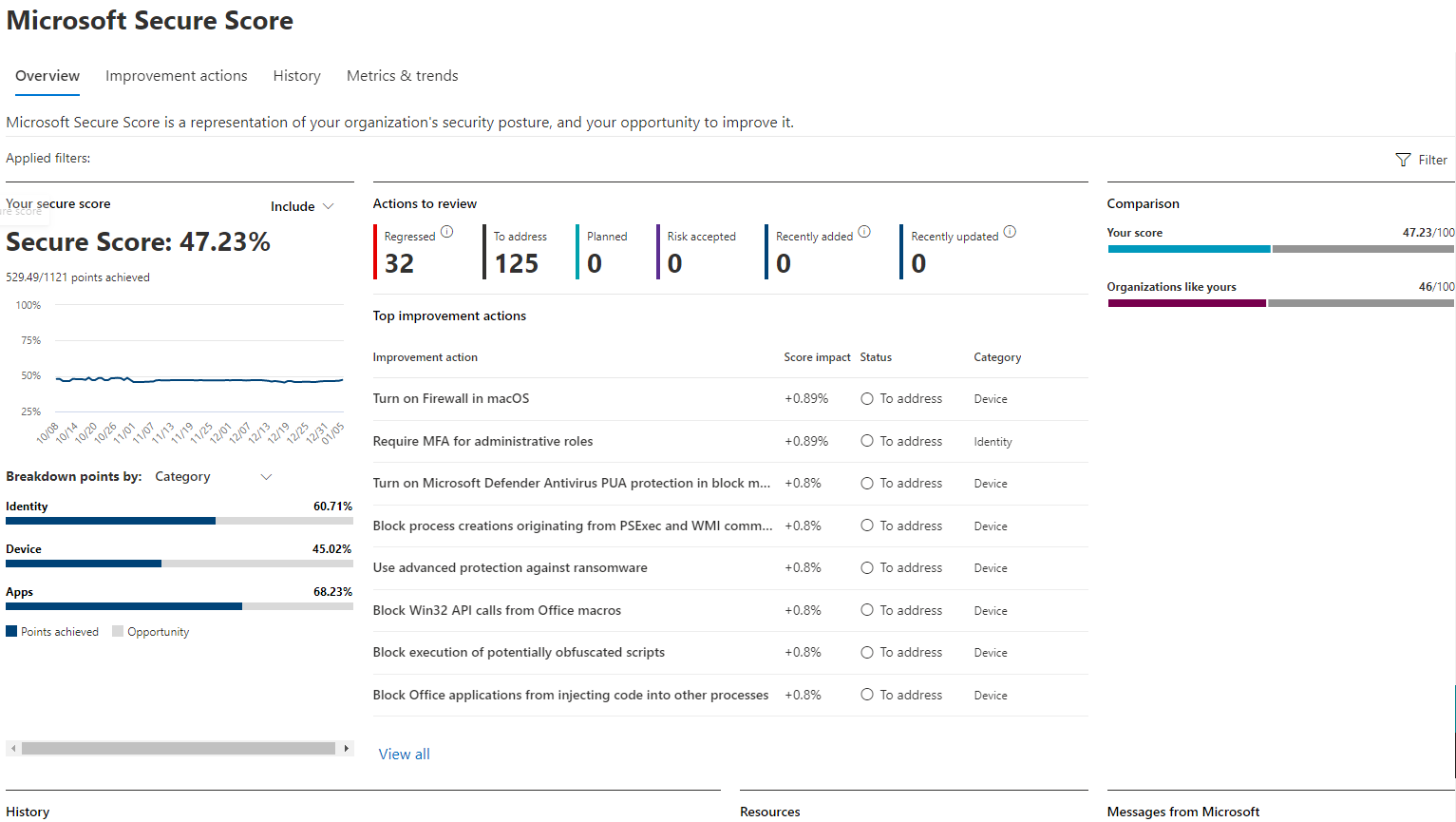
Task: Click the View all link
Action: [404, 754]
